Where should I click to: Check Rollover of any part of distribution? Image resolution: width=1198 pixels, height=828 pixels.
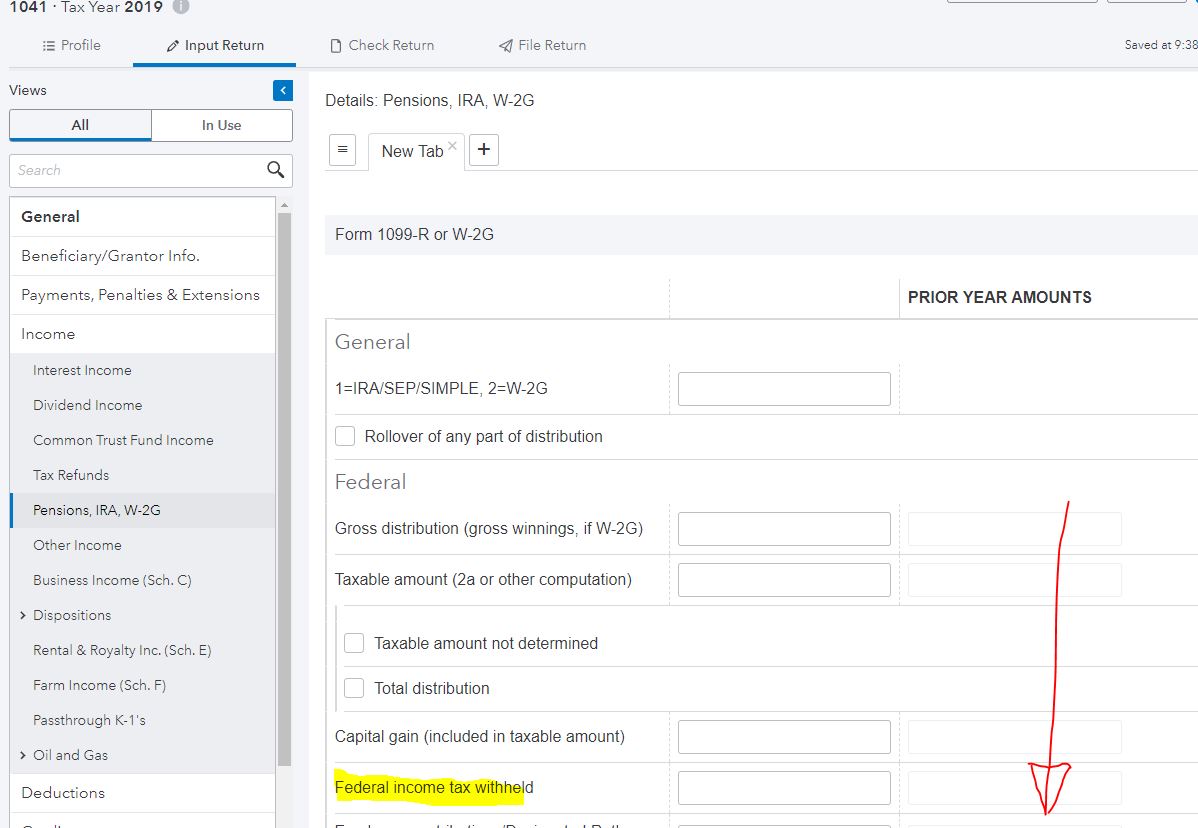point(345,436)
